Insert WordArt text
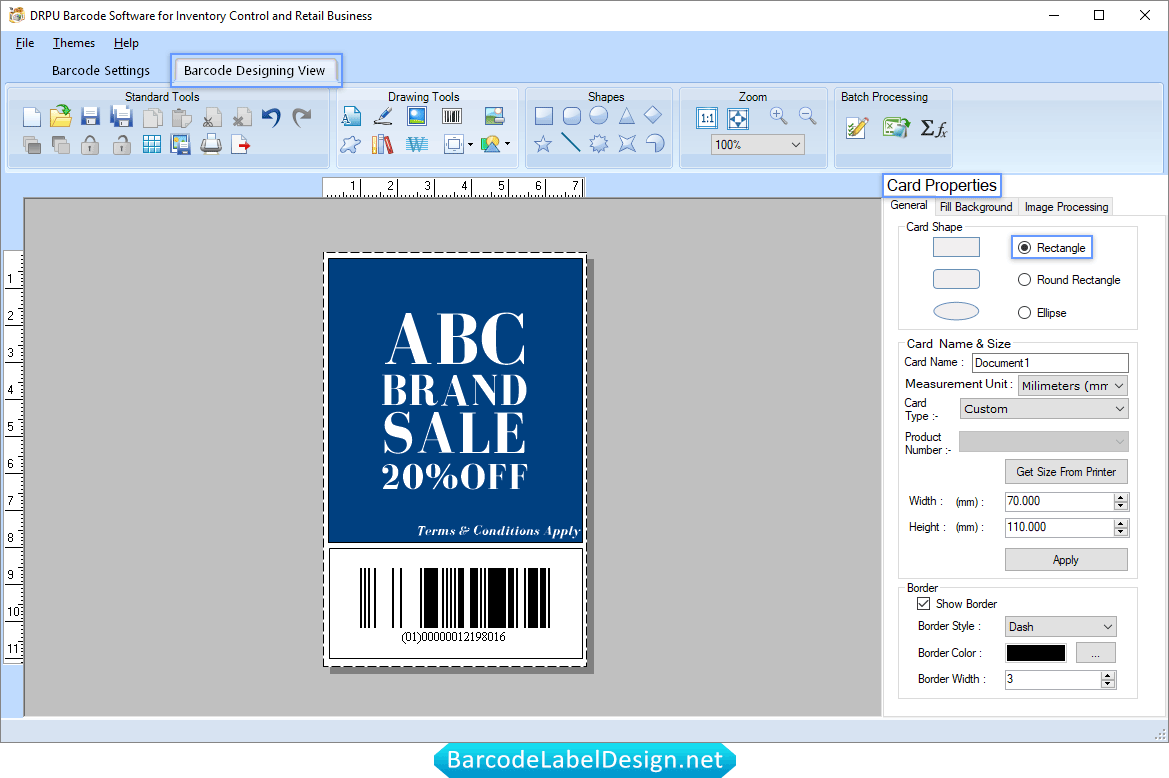 [417, 144]
